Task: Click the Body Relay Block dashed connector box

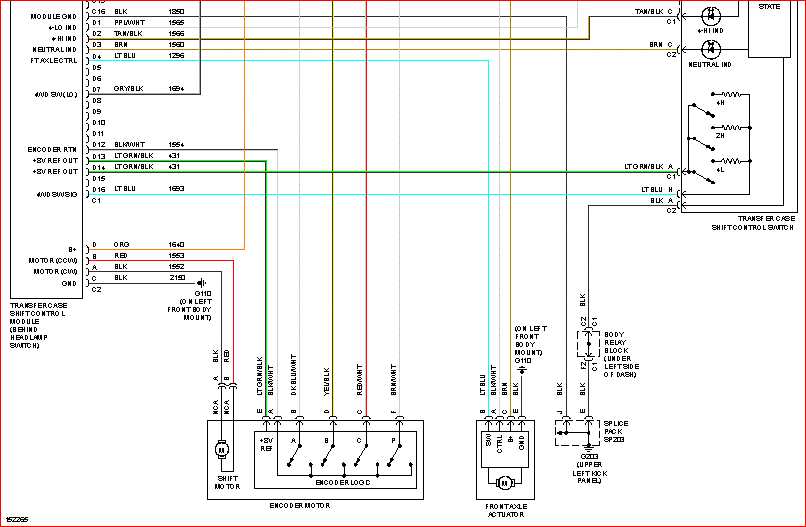Action: pos(589,344)
